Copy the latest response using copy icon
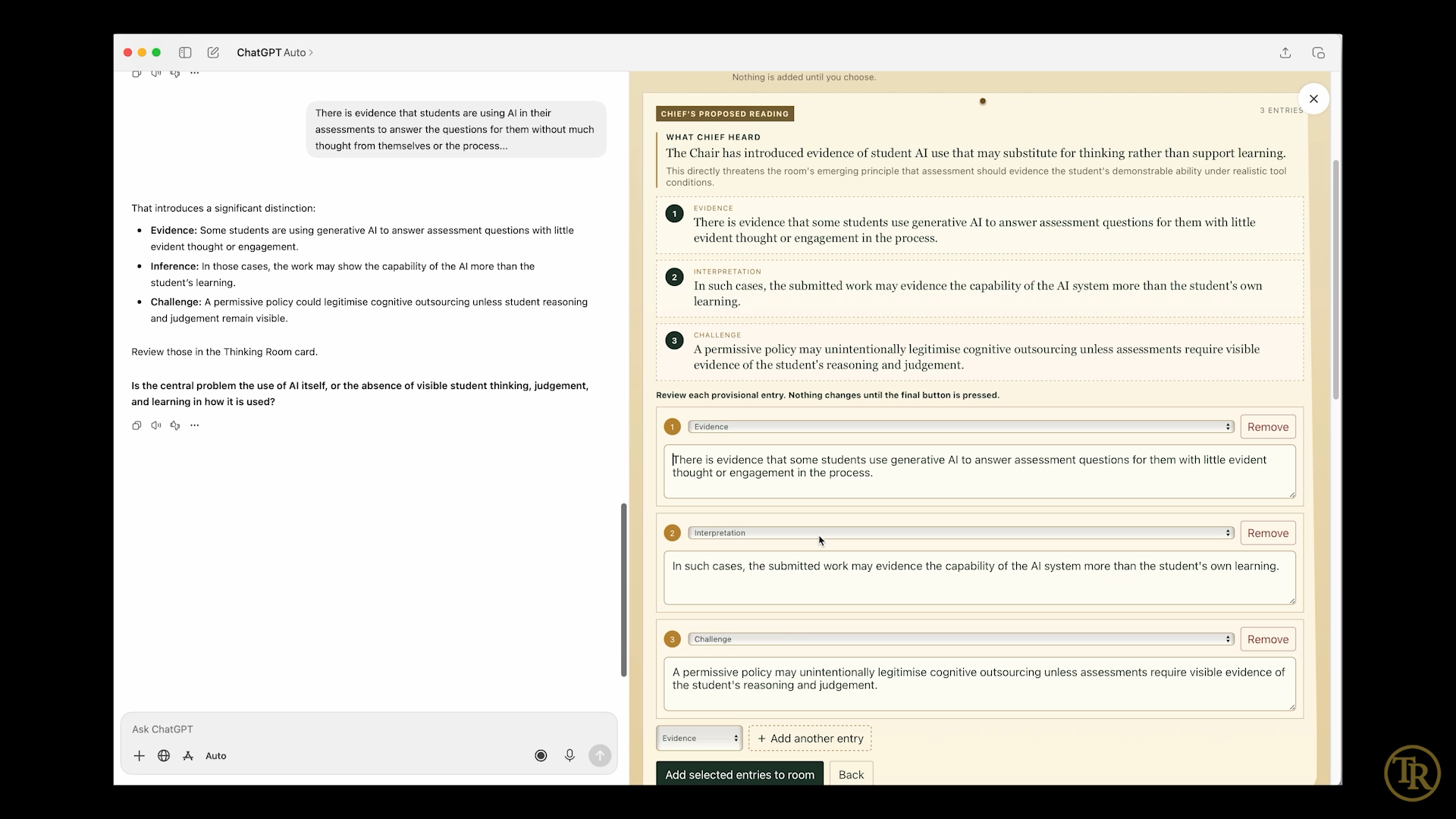This screenshot has height=819, width=1456. (136, 425)
